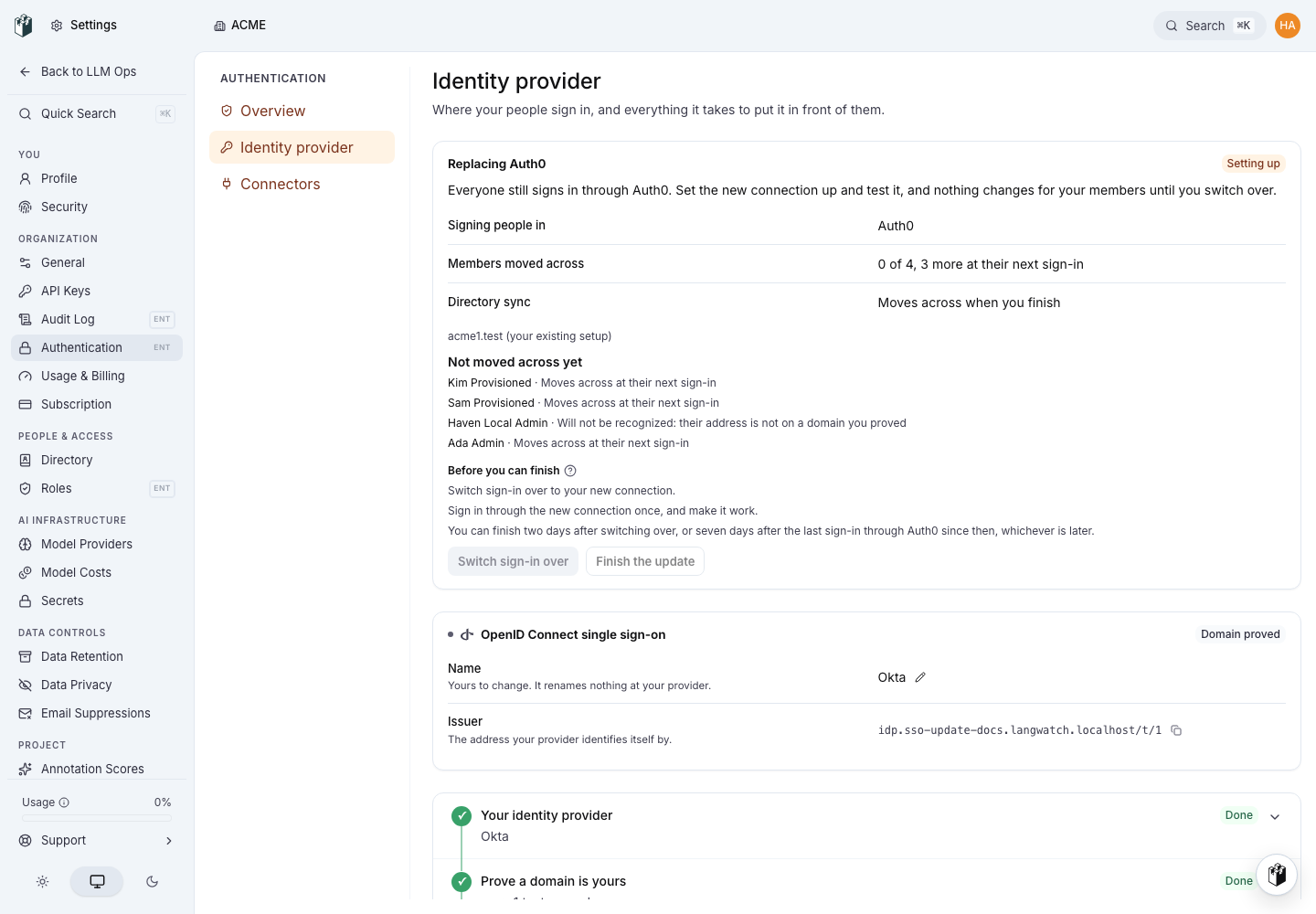The width and height of the screenshot is (1316, 914).
Task: Expand the Your identity provider step chevron
Action: click(x=1275, y=816)
